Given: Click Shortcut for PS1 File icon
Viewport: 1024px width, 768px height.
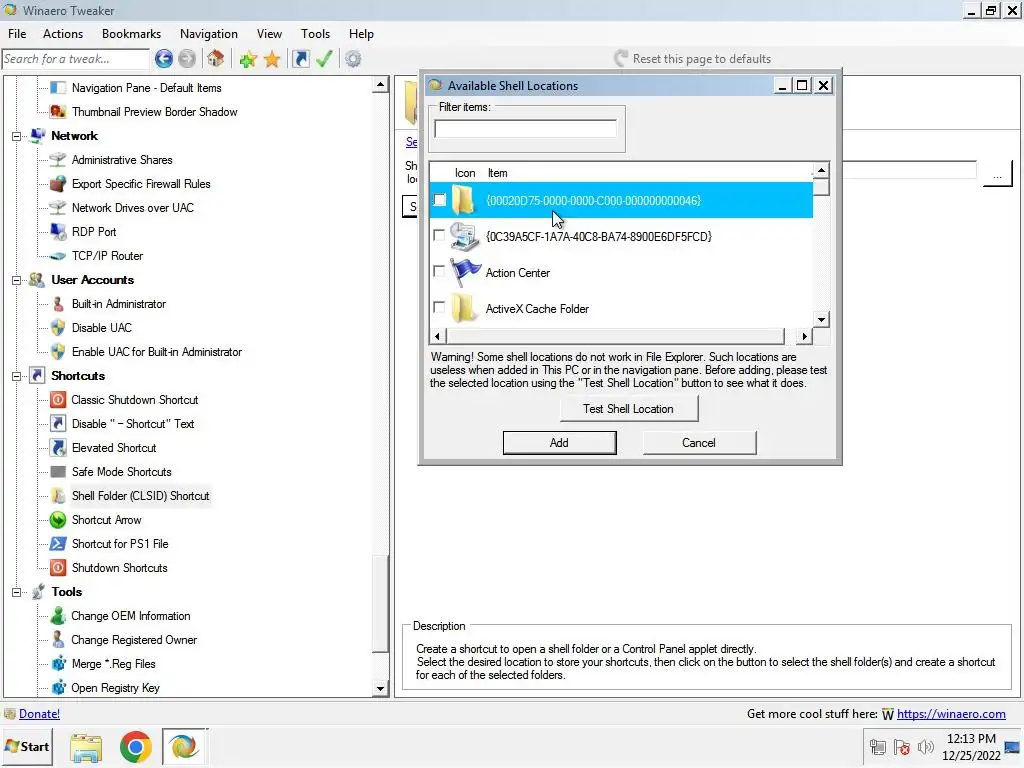Looking at the screenshot, I should 58,544.
